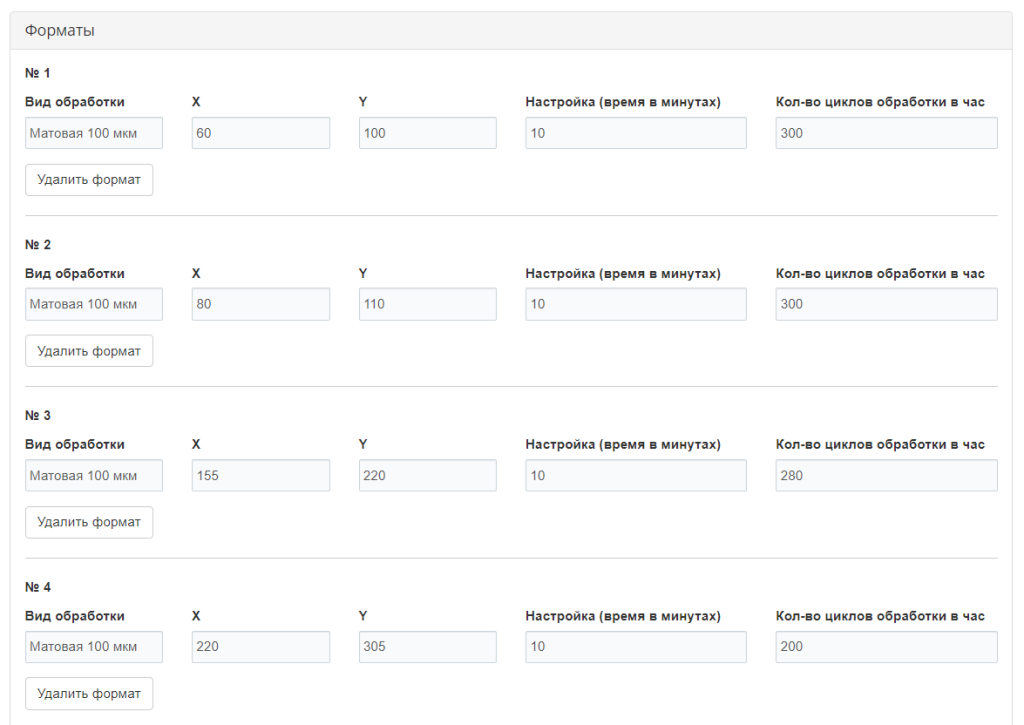Select the Вид обработки field in format № 1
Image resolution: width=1024 pixels, height=725 pixels.
pyautogui.click(x=94, y=133)
